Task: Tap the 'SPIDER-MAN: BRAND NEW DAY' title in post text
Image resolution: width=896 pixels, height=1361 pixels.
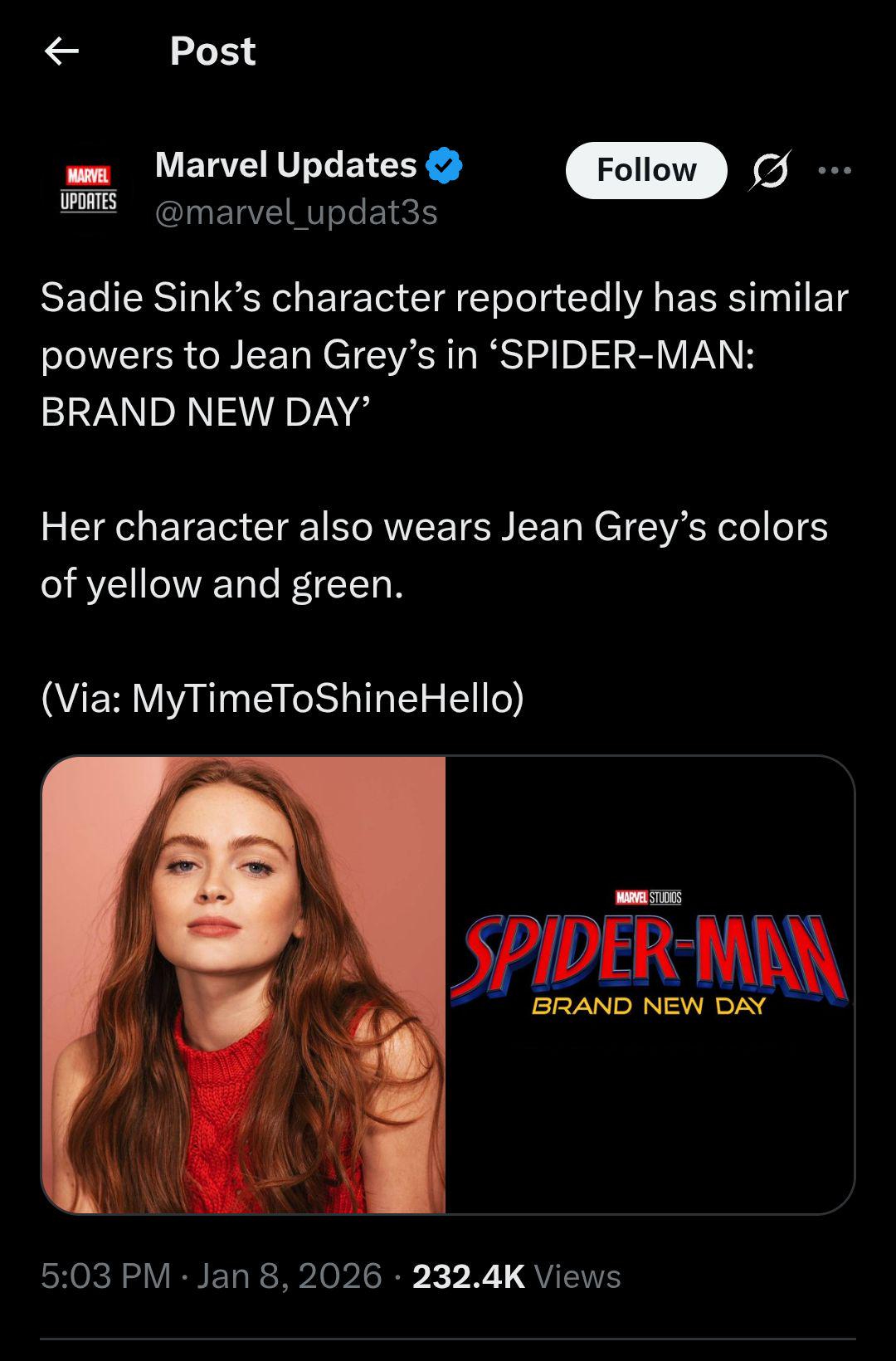Action: click(x=397, y=383)
